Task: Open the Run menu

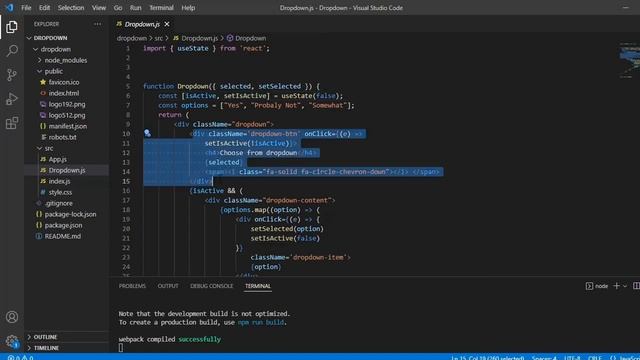Action: coord(136,8)
